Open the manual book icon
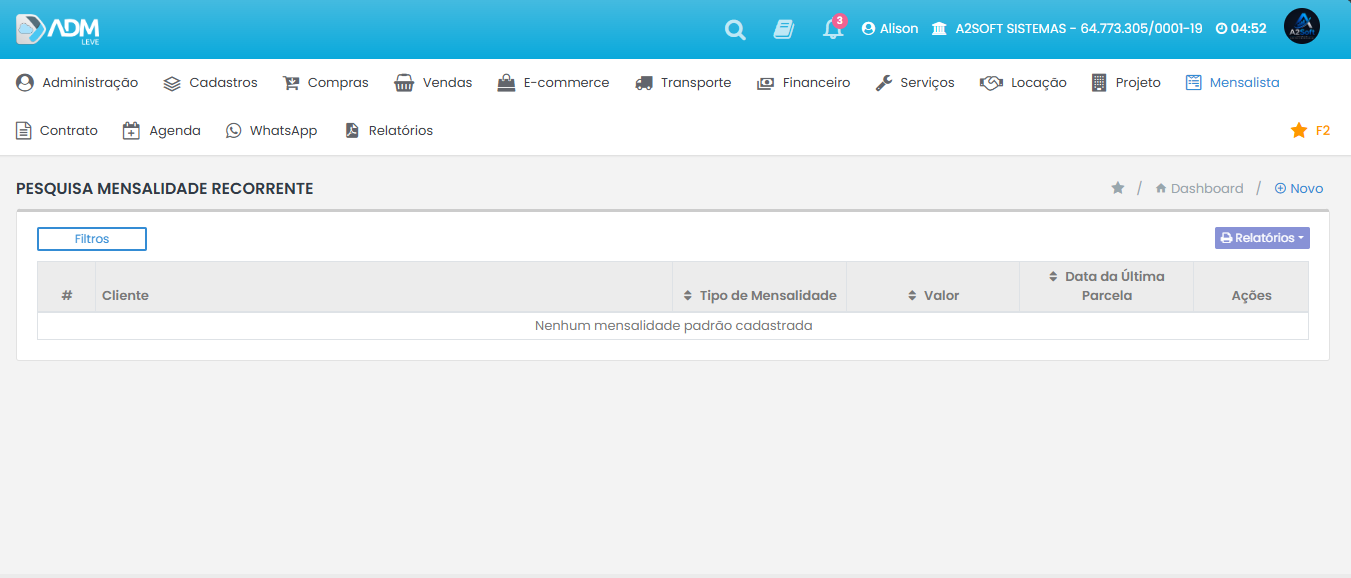 click(784, 29)
